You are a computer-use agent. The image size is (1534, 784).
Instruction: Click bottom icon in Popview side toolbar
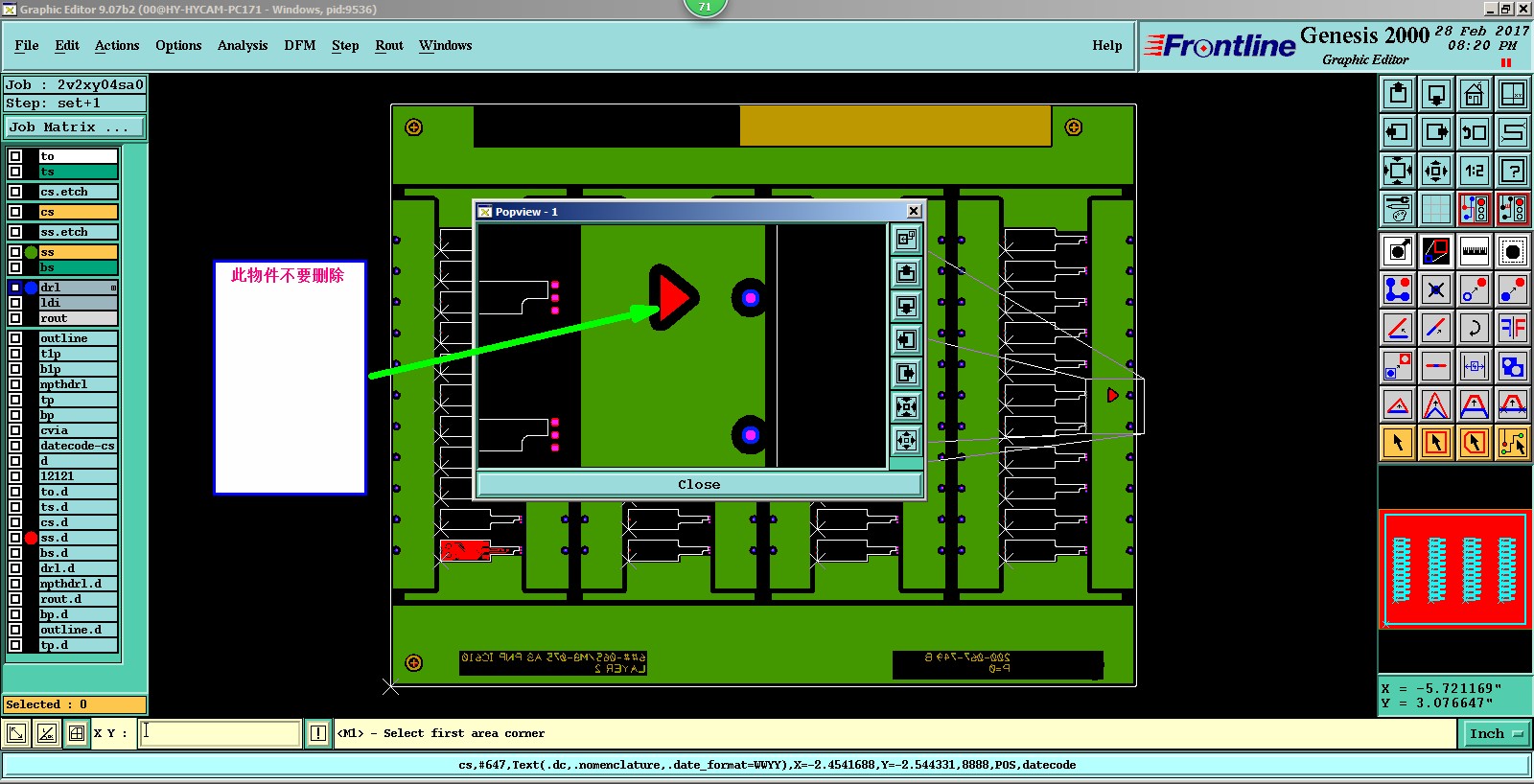pos(906,440)
